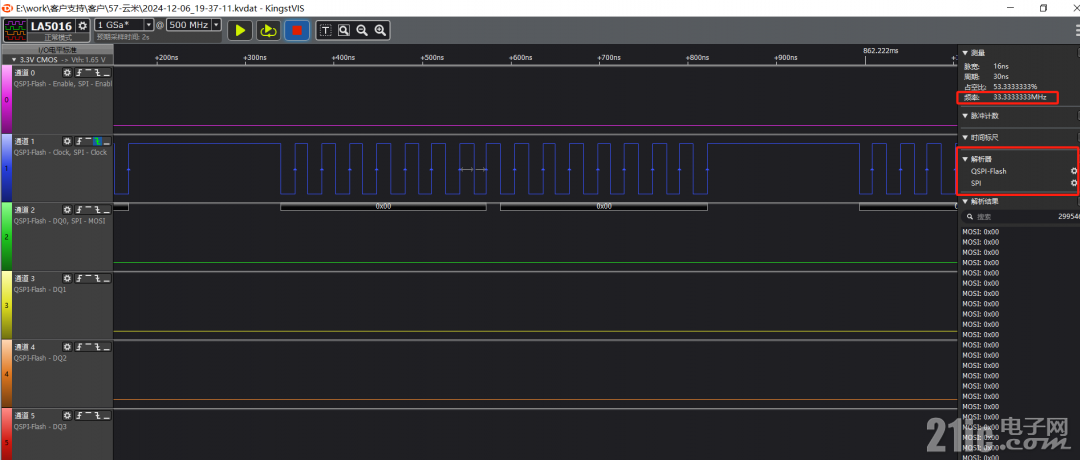This screenshot has width=1080, height=460.
Task: Open channel 2 settings gear
Action: (x=68, y=209)
